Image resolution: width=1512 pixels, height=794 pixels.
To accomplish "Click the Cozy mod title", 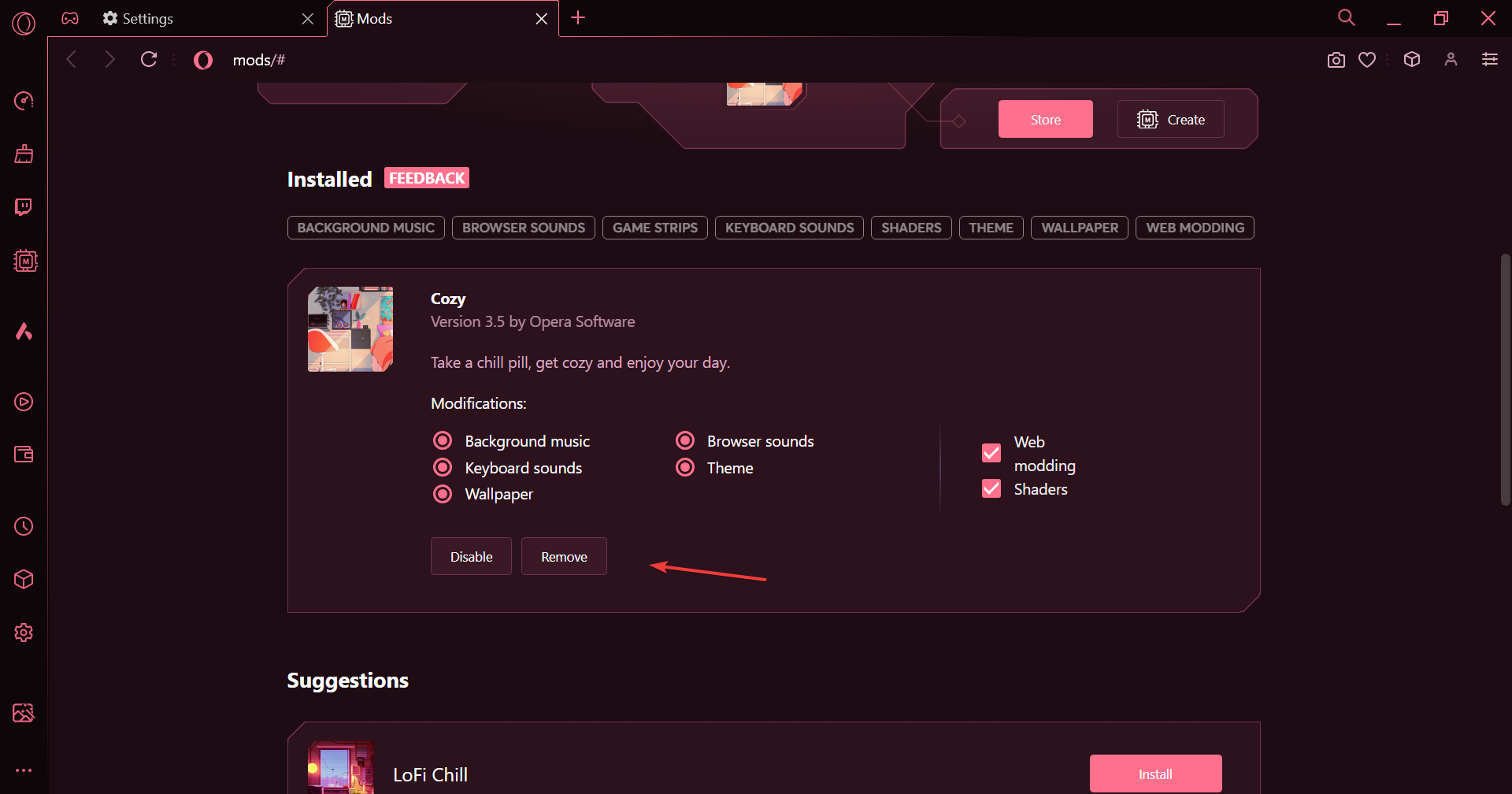I will [448, 299].
